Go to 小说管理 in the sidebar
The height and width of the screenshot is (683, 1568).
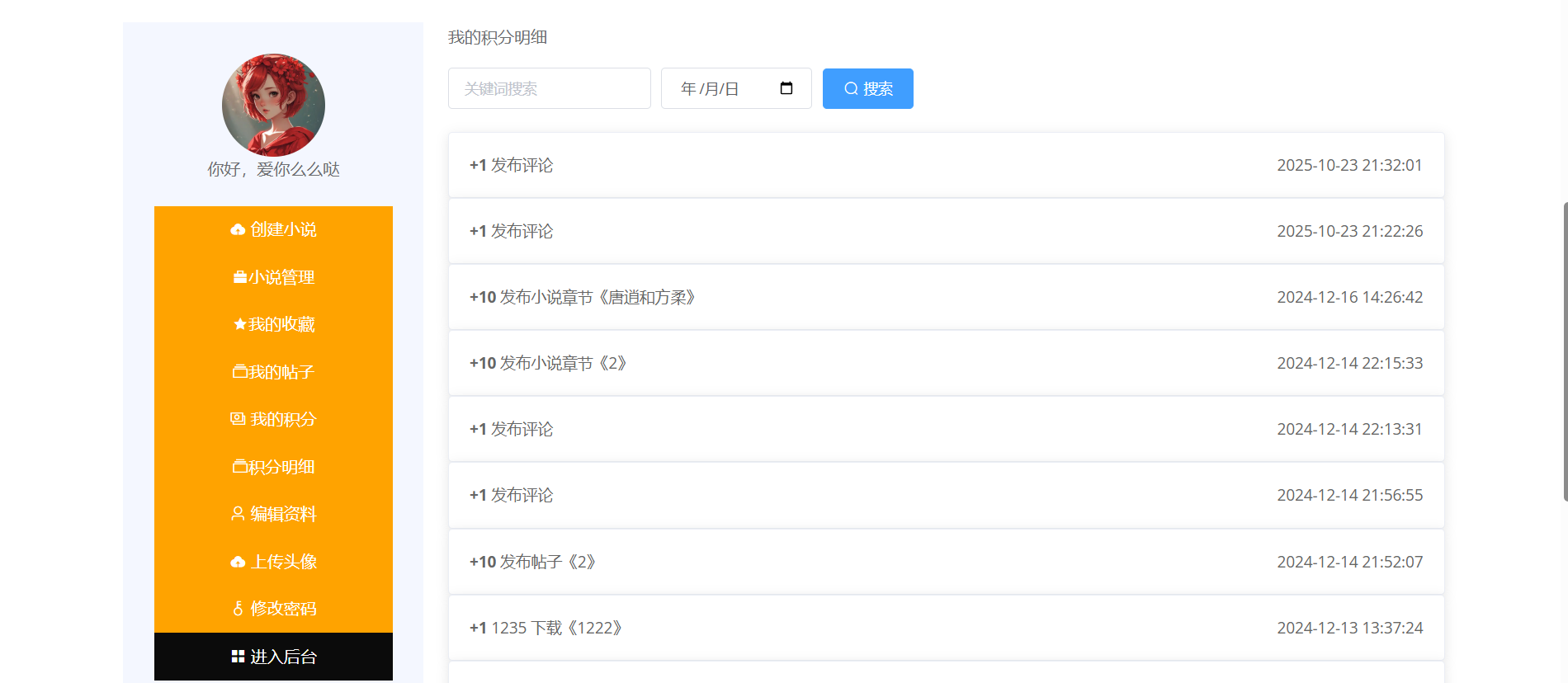click(x=273, y=277)
